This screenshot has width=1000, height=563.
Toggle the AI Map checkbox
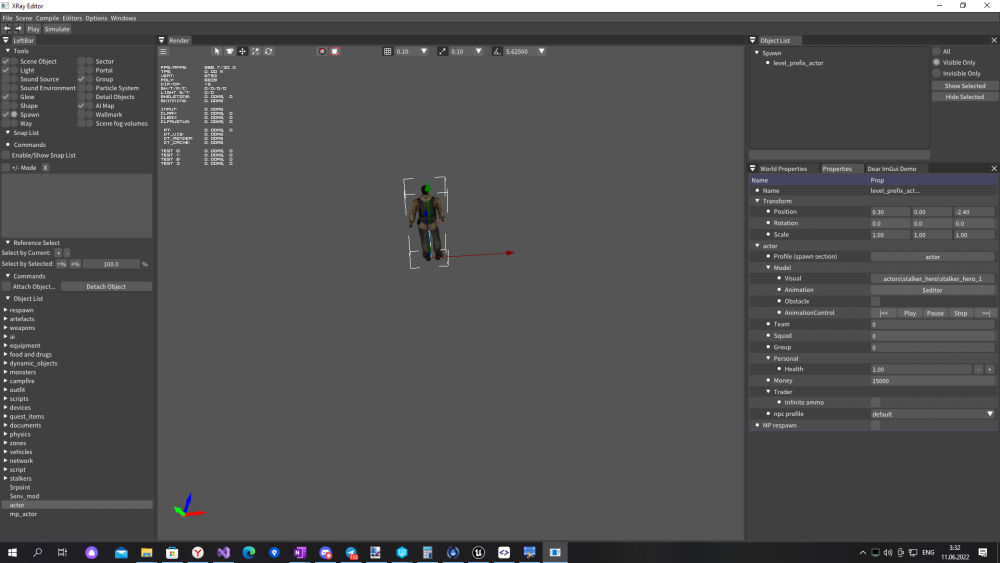(81, 106)
